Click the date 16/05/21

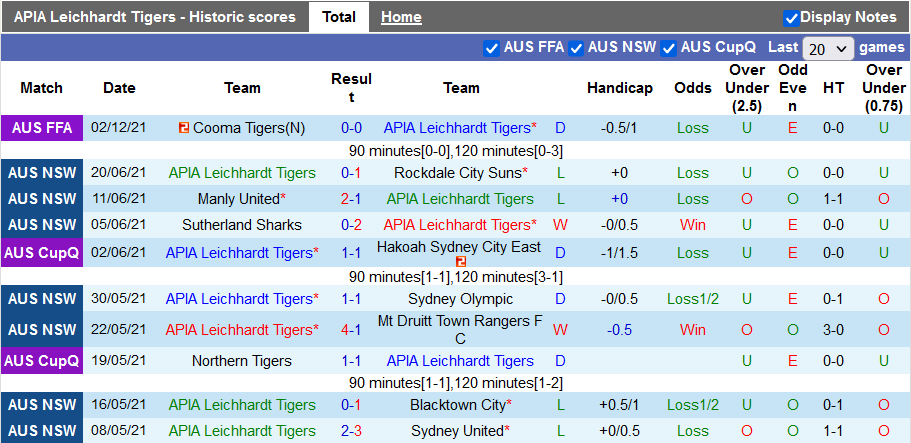(119, 405)
